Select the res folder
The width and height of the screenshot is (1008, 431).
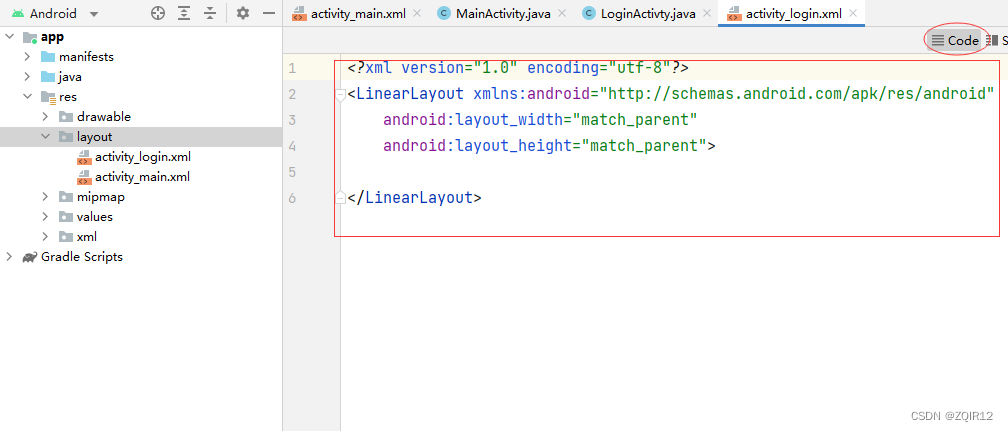[68, 96]
